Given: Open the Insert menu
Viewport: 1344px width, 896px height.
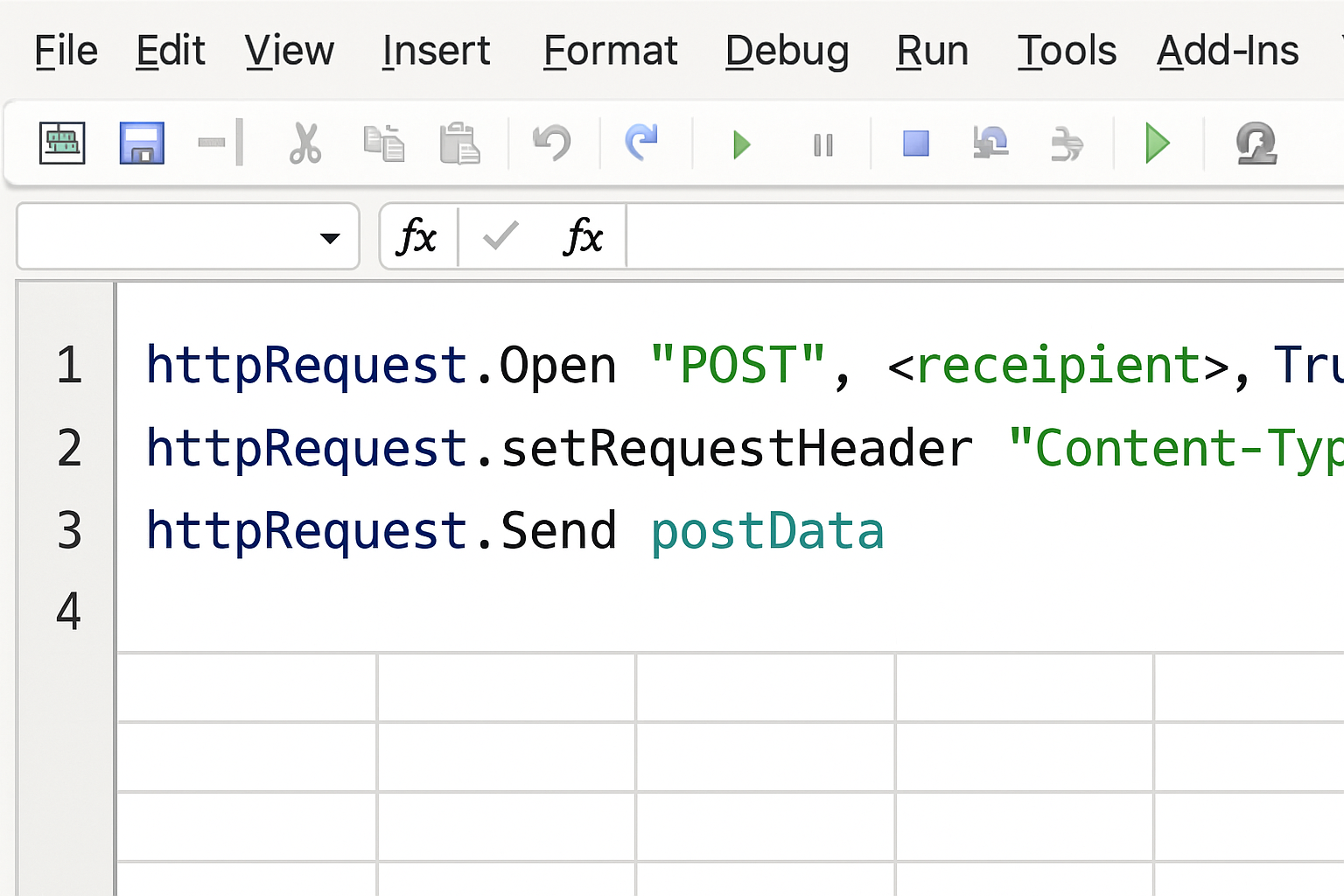Looking at the screenshot, I should coord(436,51).
